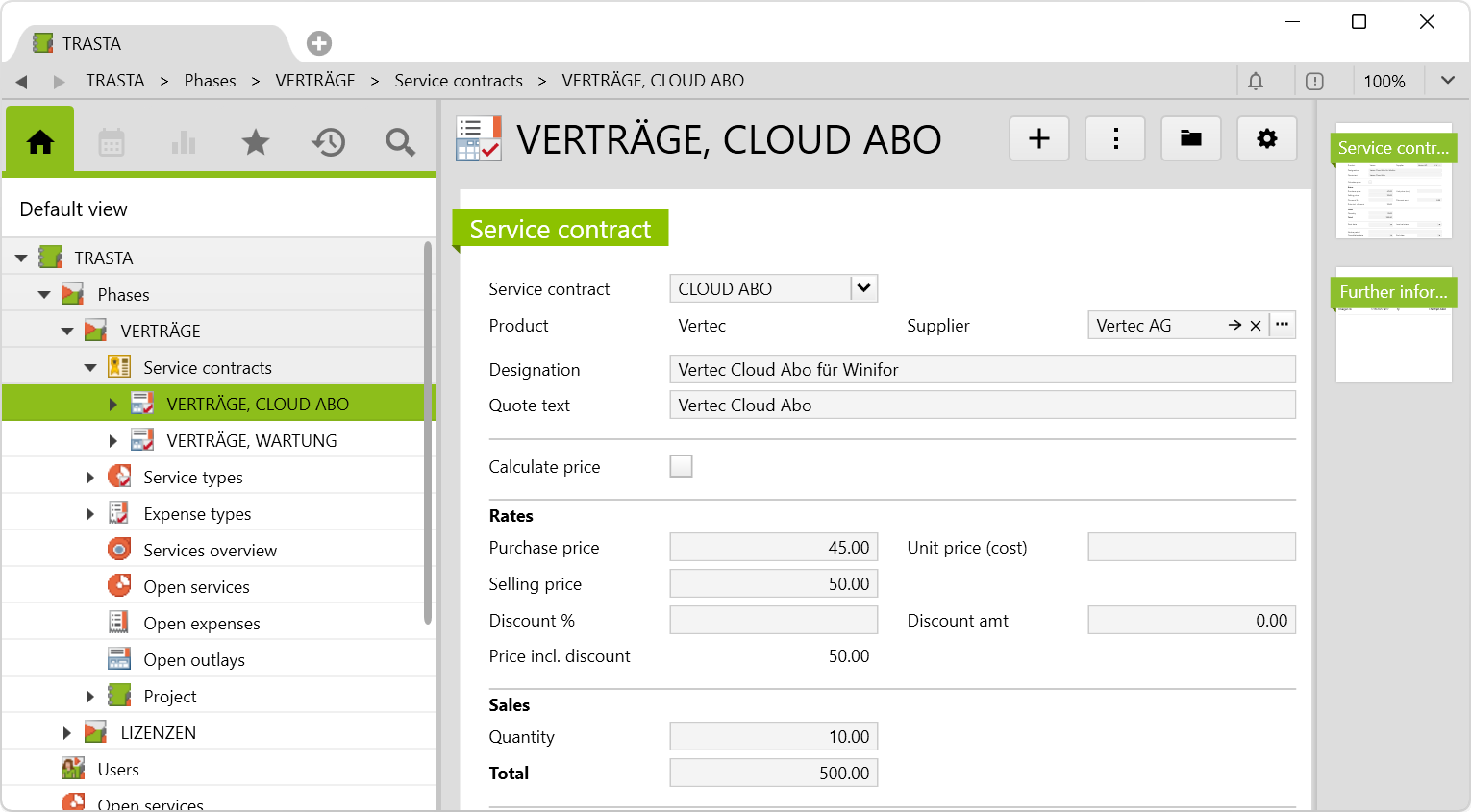
Task: Open the Service contract dropdown
Action: pyautogui.click(x=863, y=288)
